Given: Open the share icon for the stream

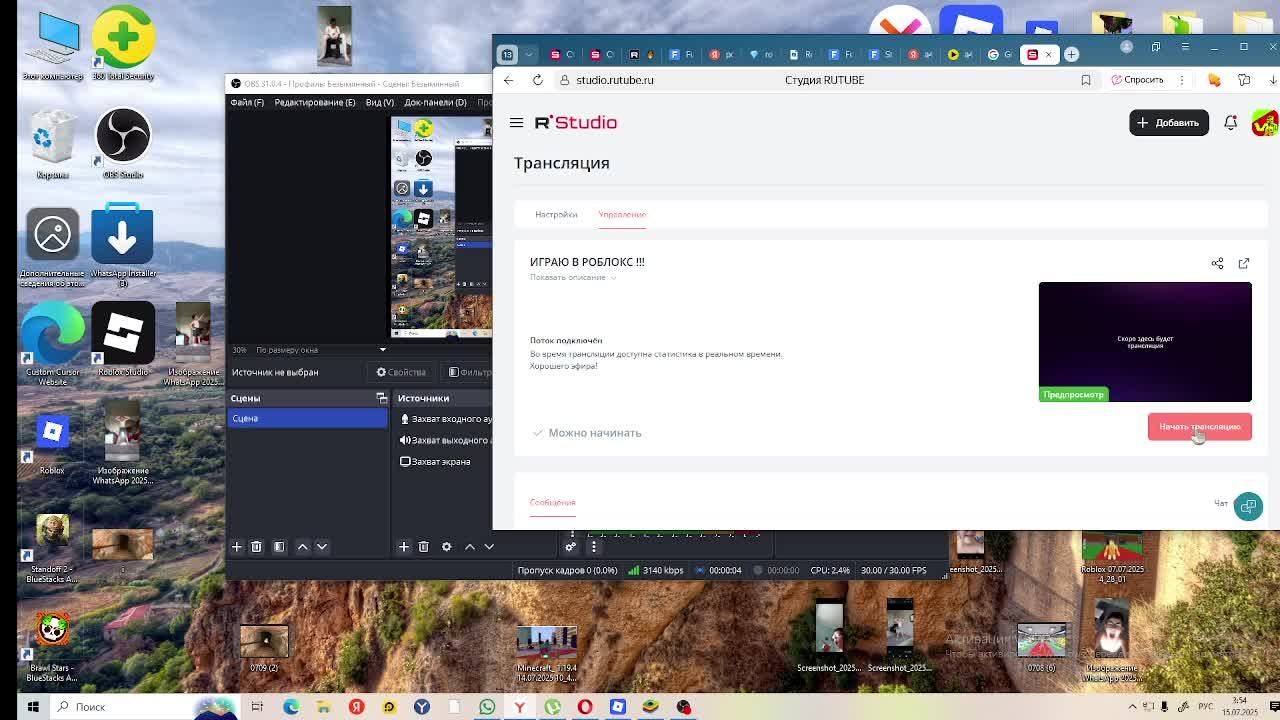Looking at the screenshot, I should point(1217,263).
